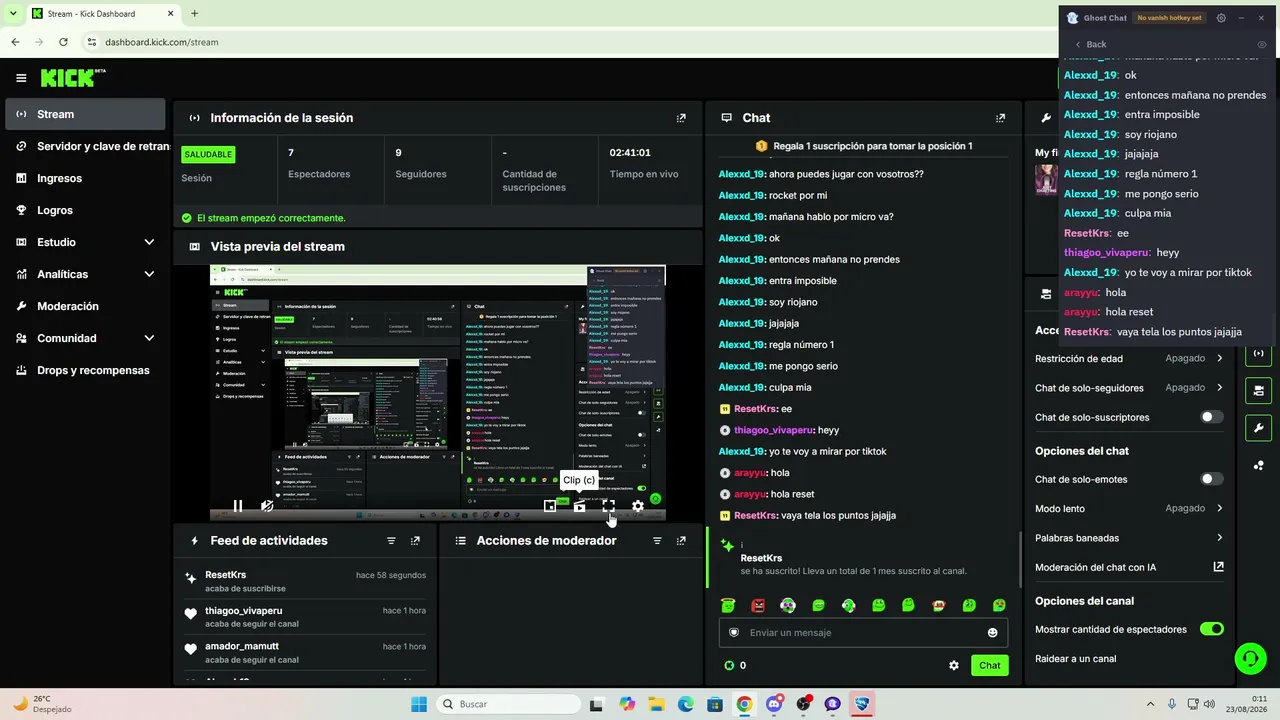The height and width of the screenshot is (720, 1280).
Task: Open the new browser tab button
Action: (194, 13)
